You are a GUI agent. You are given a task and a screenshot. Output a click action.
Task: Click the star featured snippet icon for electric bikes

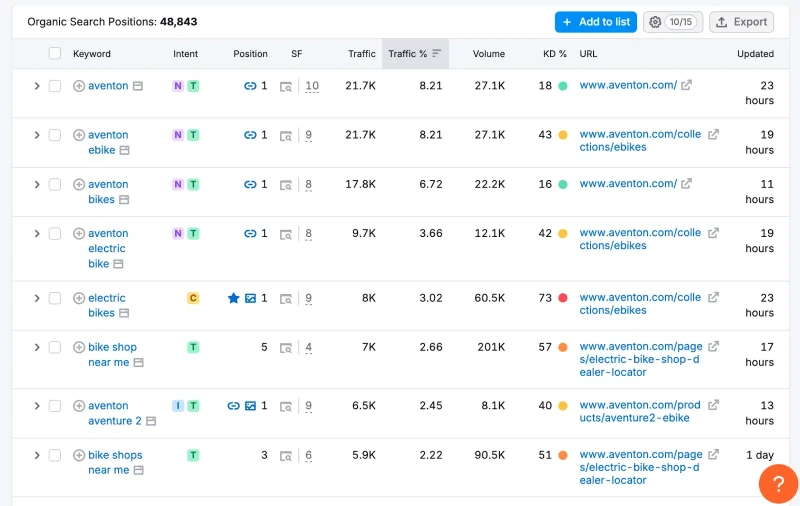tap(234, 298)
